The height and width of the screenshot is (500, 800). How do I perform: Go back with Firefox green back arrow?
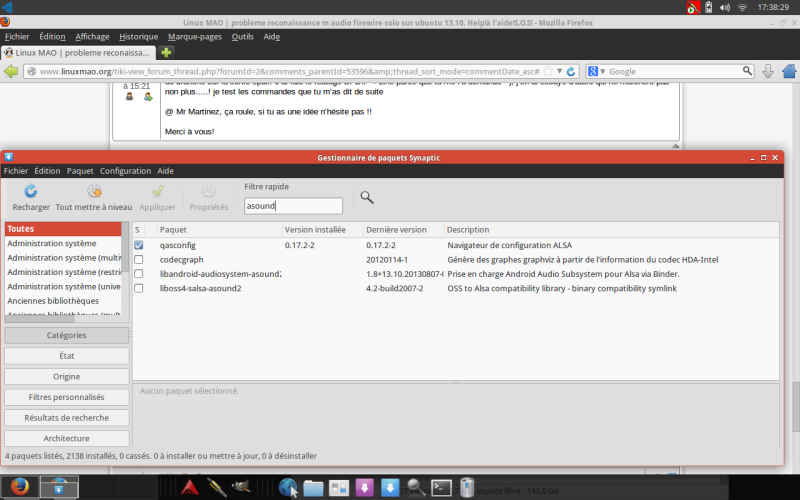(11, 71)
